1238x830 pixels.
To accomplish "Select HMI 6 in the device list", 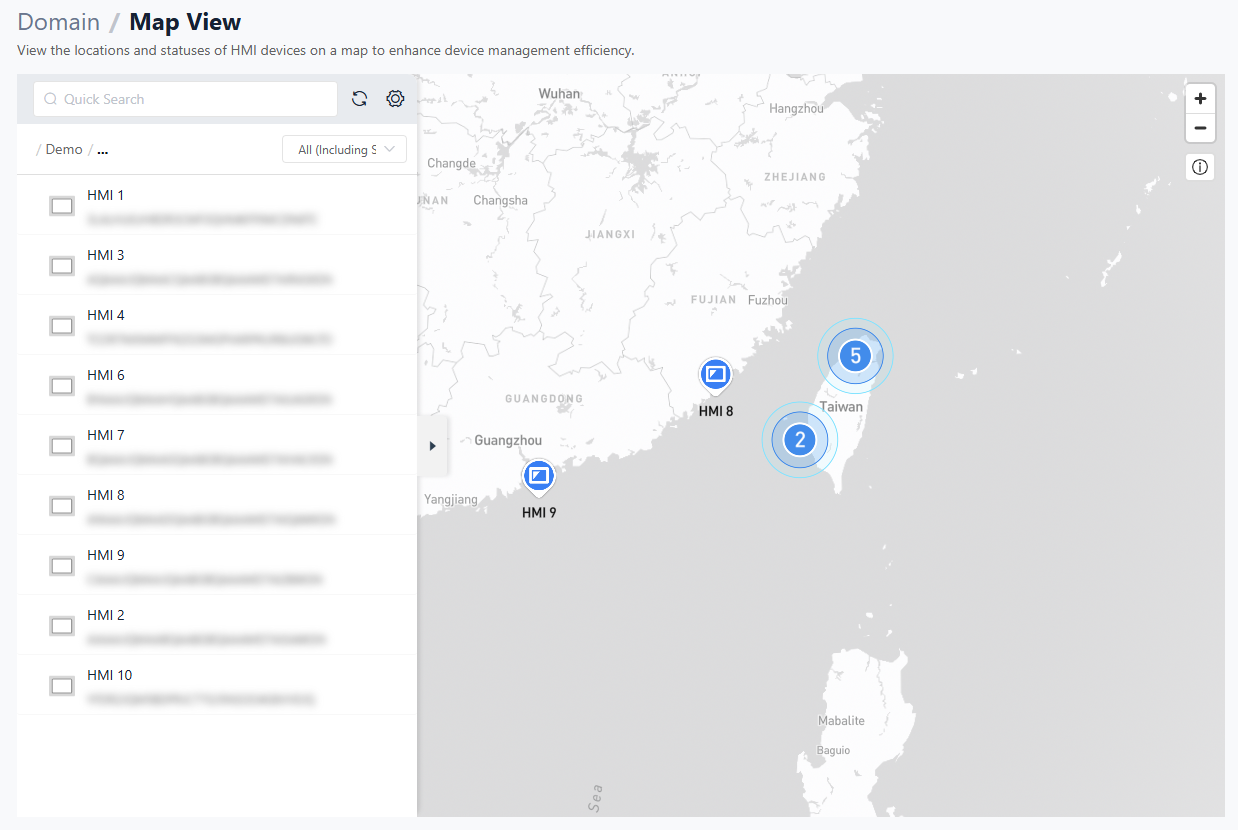I will tap(106, 376).
